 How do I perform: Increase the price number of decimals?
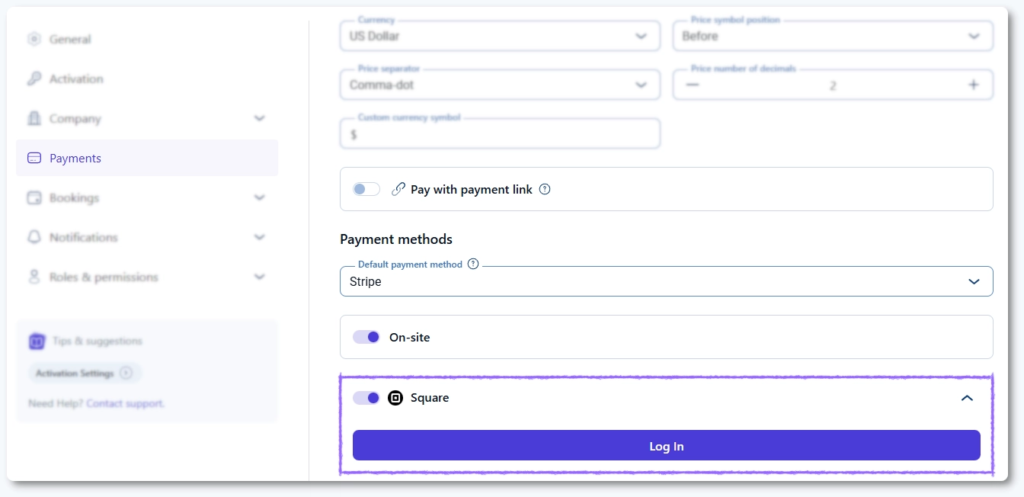[x=973, y=85]
